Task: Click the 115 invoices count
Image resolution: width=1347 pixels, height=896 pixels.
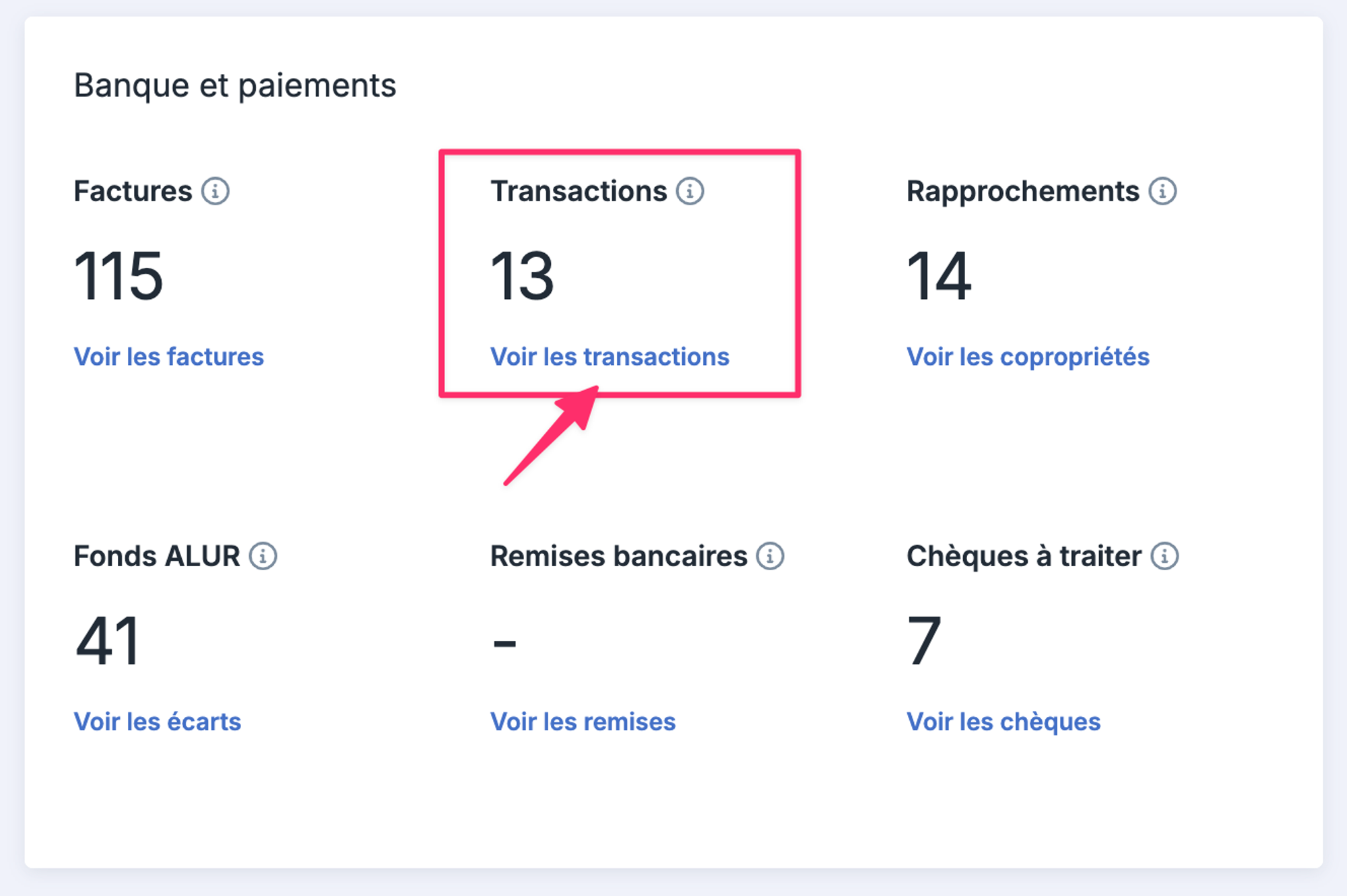Action: [119, 276]
